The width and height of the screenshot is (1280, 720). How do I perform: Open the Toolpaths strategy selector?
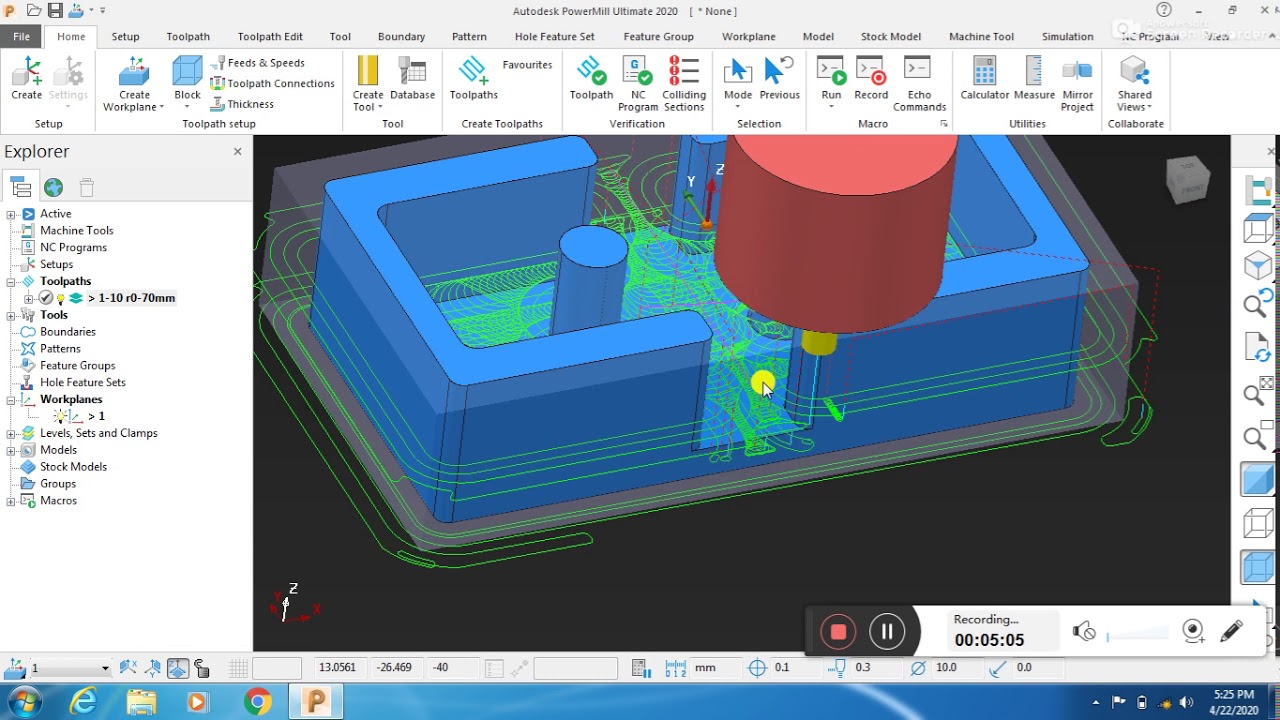473,79
